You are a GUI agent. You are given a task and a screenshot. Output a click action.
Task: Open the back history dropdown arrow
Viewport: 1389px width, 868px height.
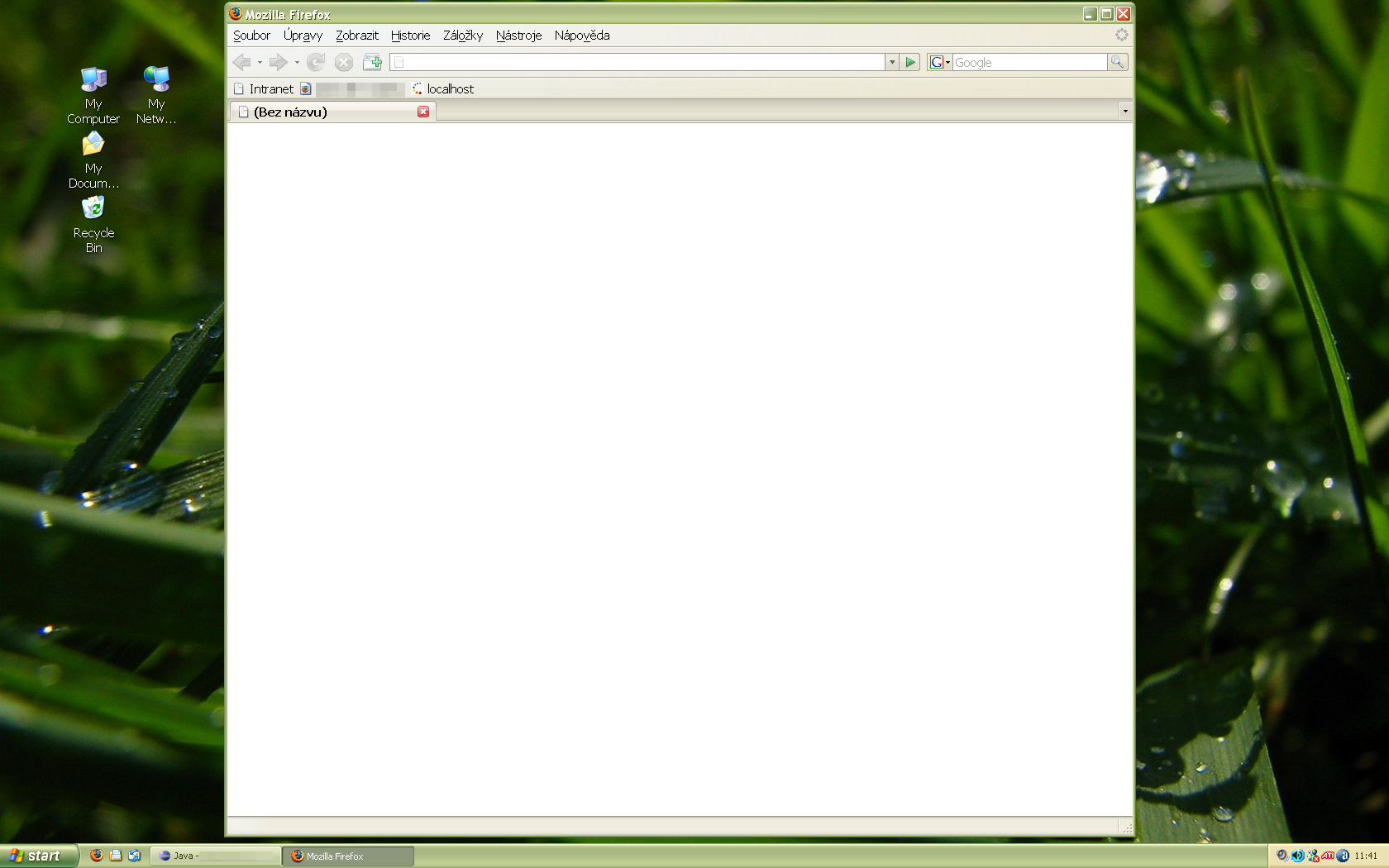[x=260, y=62]
